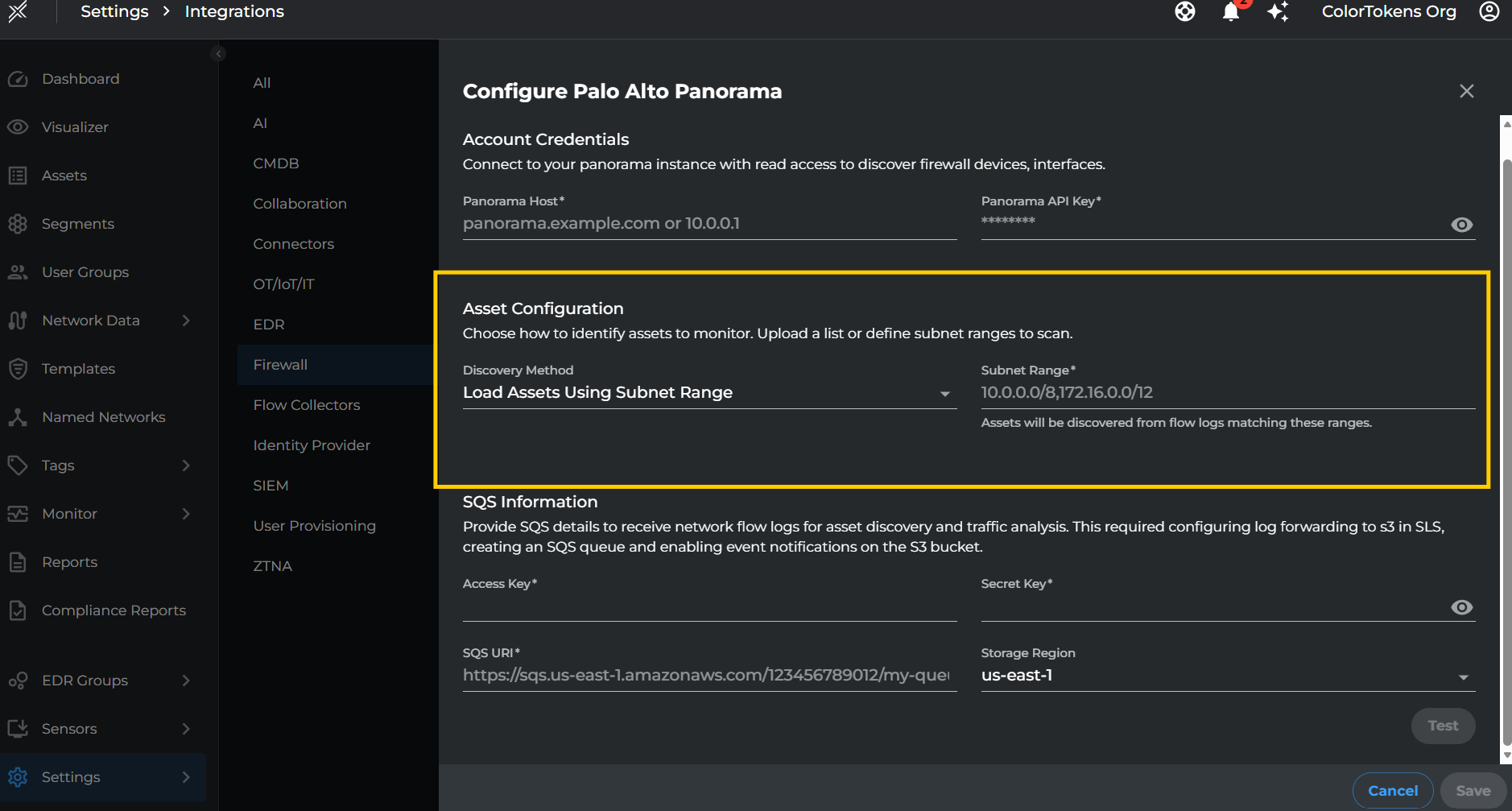Open the Discovery Method dropdown
This screenshot has height=811, width=1512.
coord(708,393)
